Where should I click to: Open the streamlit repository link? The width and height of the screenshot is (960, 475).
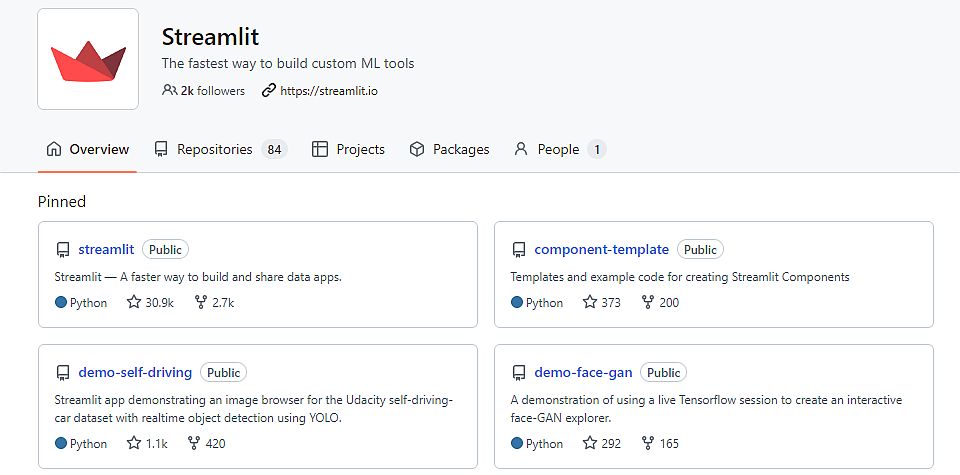tap(106, 250)
